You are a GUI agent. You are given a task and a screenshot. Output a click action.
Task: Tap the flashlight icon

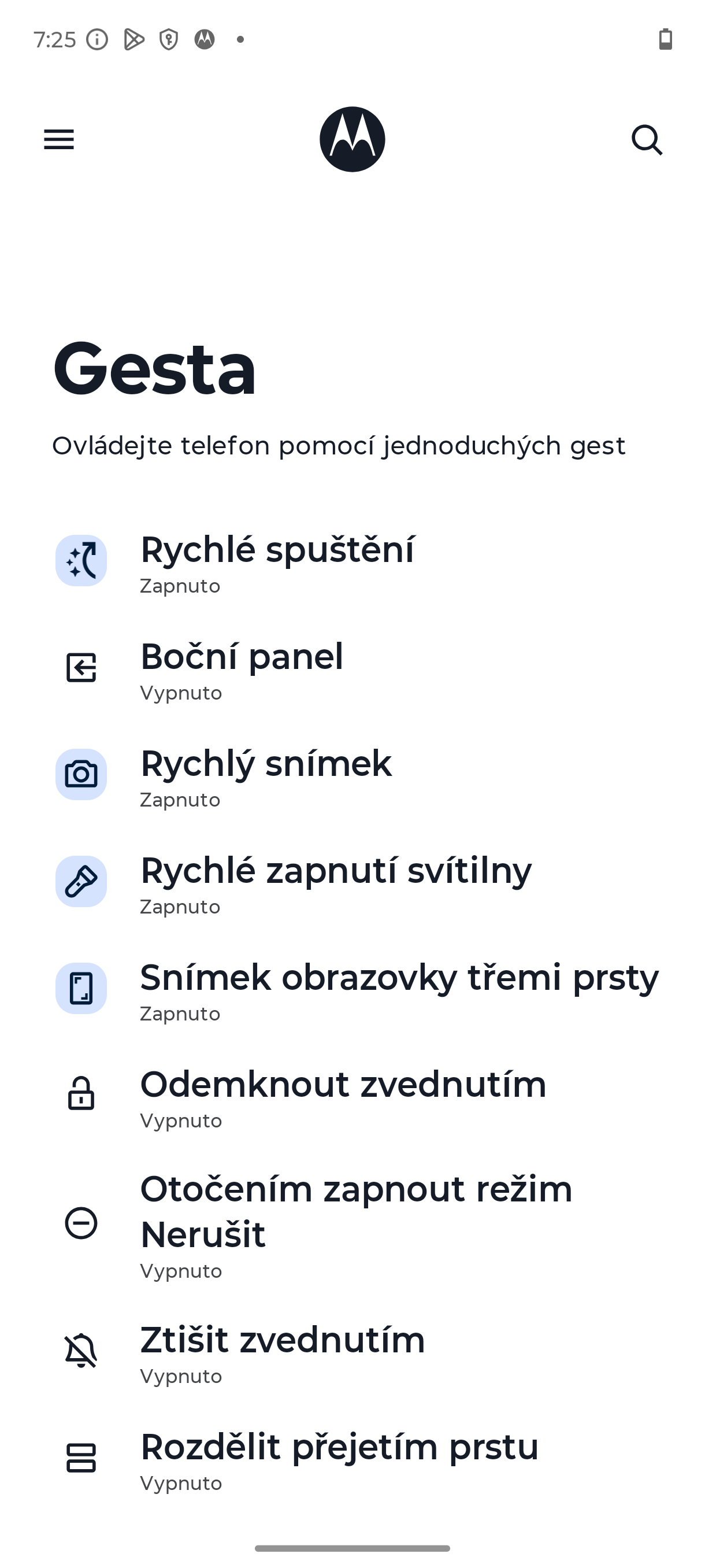point(81,881)
